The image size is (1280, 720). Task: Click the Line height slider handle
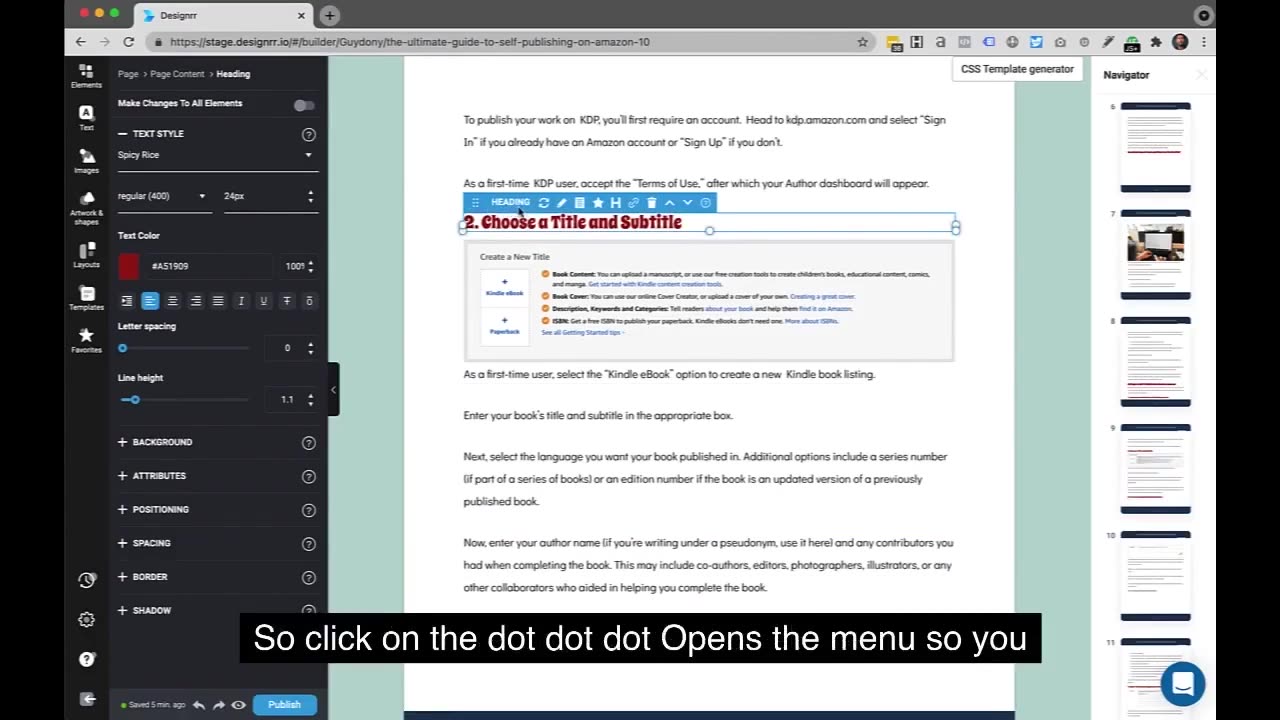135,400
